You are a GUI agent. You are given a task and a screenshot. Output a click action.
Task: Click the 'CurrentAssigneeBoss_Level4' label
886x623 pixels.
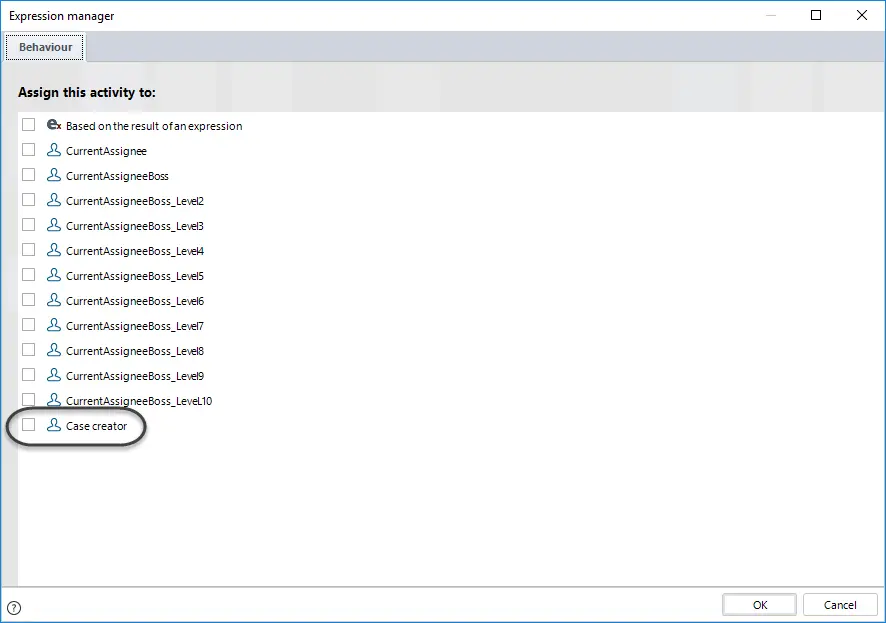(134, 251)
